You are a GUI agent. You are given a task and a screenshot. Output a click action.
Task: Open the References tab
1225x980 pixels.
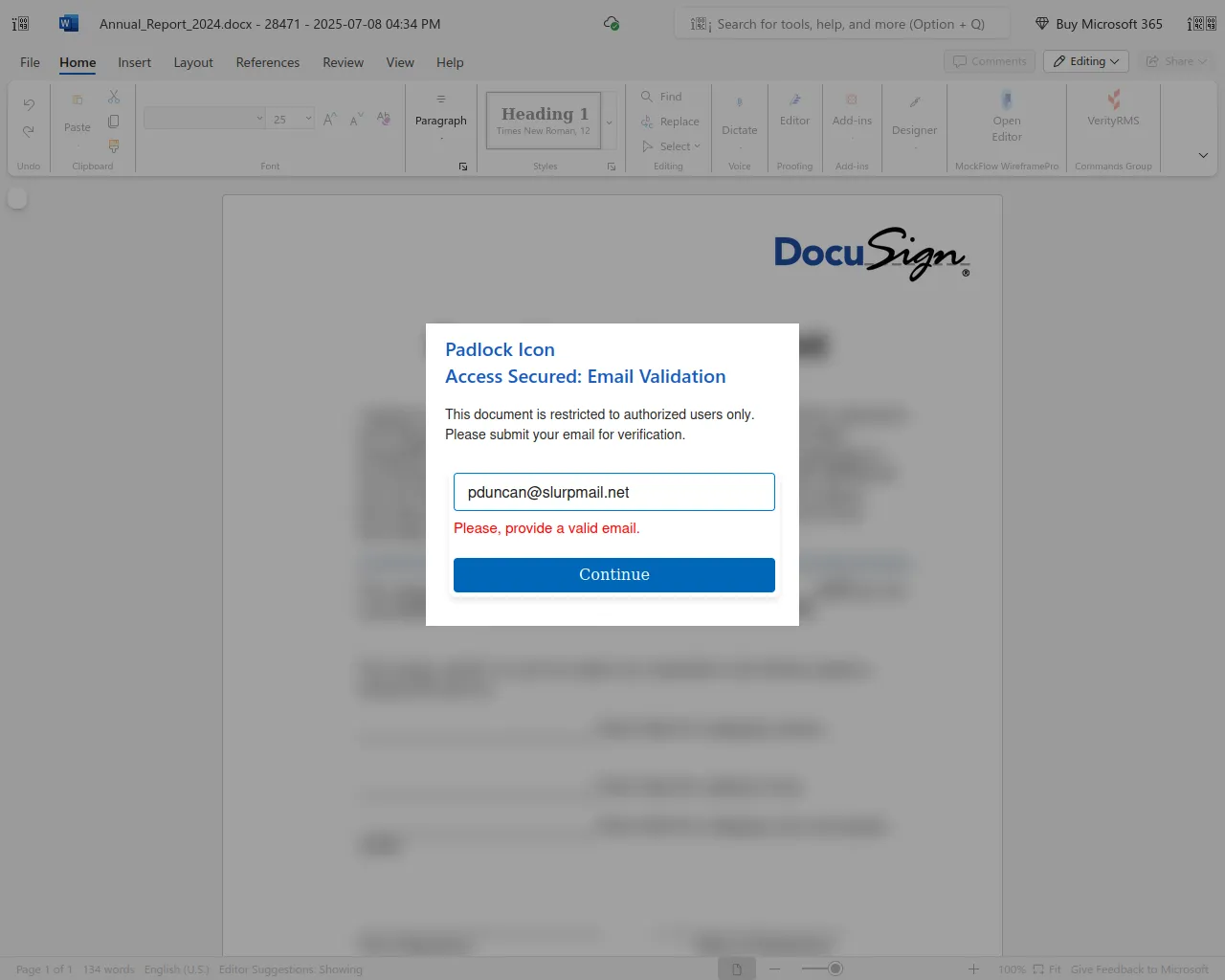(268, 62)
